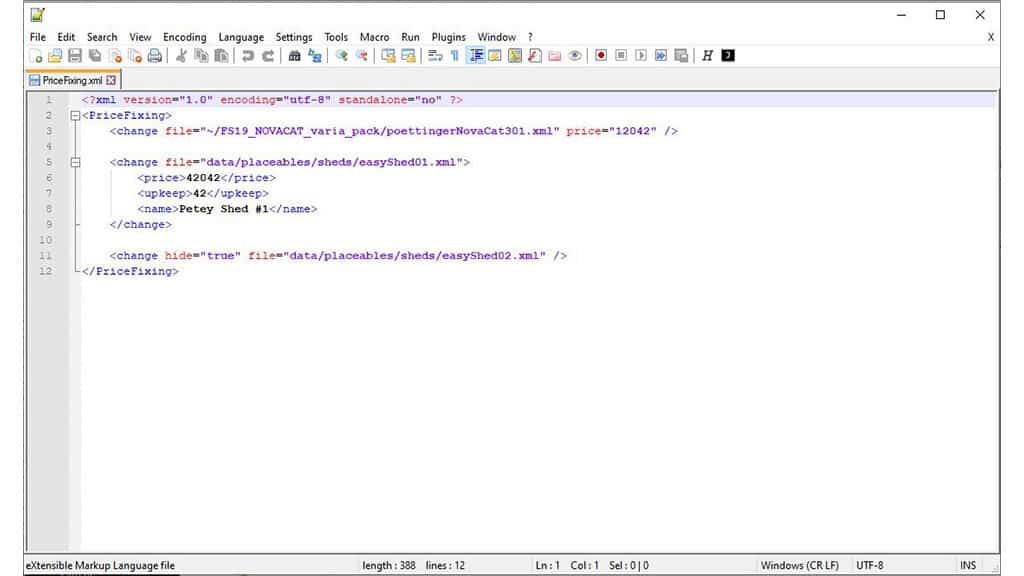This screenshot has width=1024, height=576.
Task: Open the Replace dialog from toolbar
Action: click(x=315, y=56)
